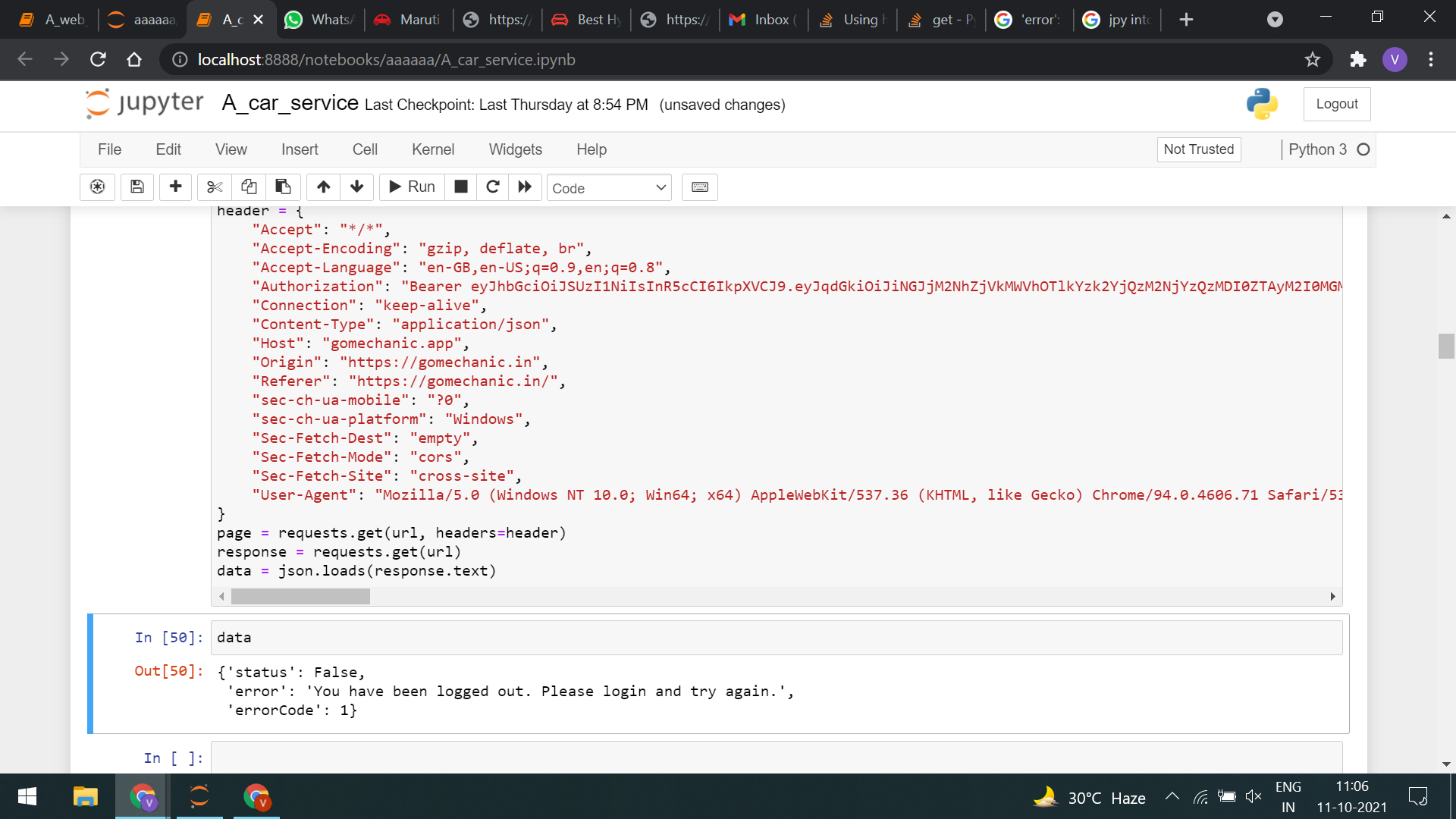Click the Python logo icon
Image resolution: width=1456 pixels, height=819 pixels.
1262,104
